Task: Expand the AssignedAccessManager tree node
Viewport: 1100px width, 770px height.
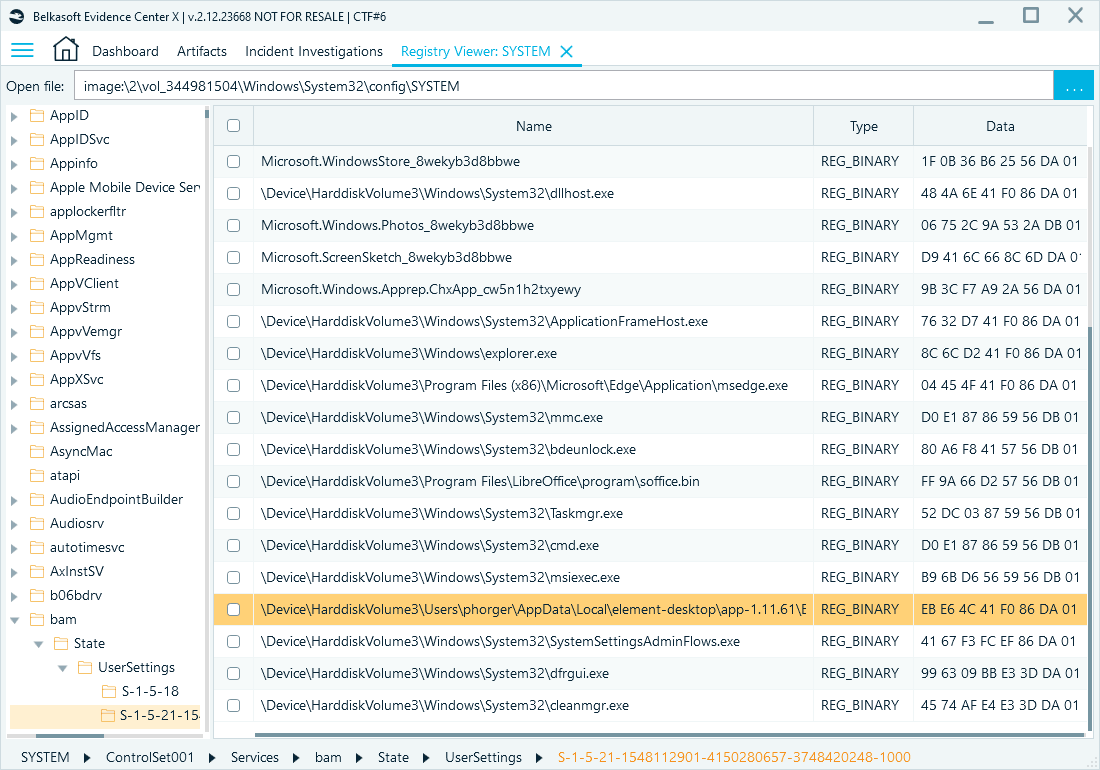Action: (14, 428)
